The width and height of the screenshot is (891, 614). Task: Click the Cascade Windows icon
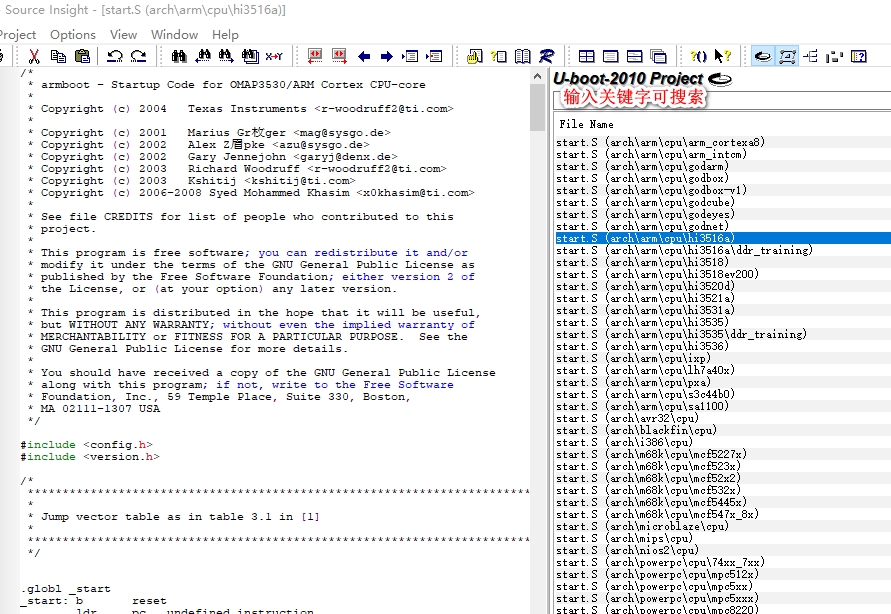point(658,57)
